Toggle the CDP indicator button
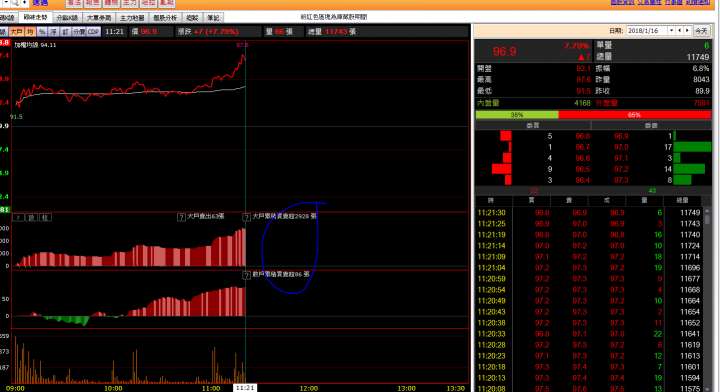720x392 pixels. click(x=94, y=32)
